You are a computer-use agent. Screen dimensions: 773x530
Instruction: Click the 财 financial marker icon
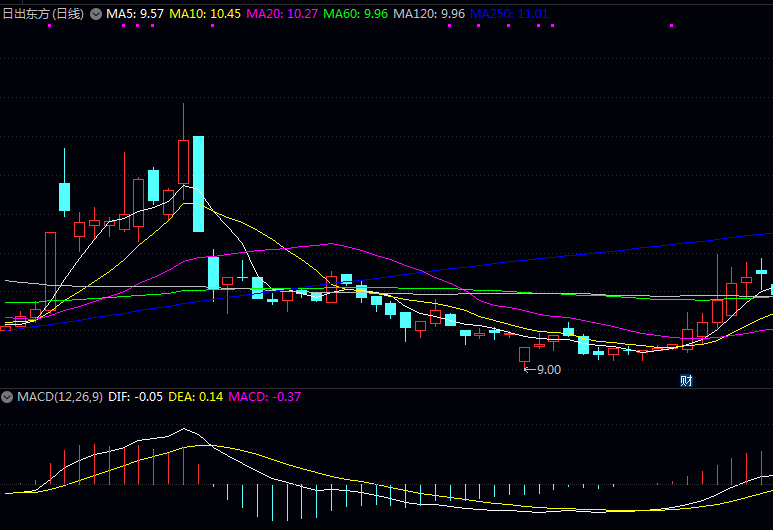coord(686,380)
